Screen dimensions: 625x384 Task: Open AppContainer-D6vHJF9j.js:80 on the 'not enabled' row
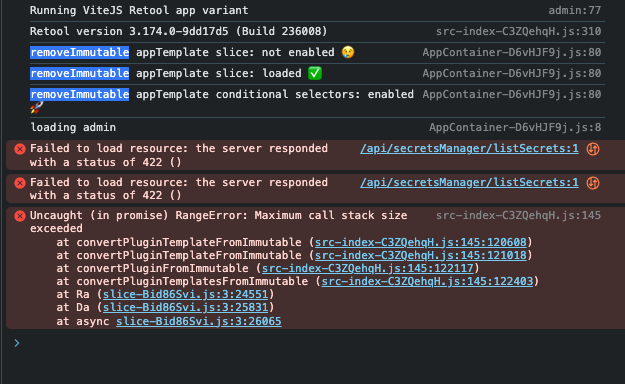pos(511,53)
